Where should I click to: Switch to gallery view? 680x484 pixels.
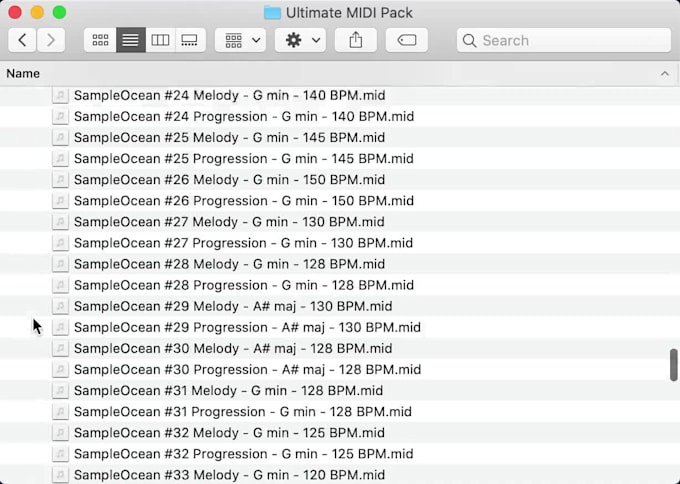point(190,40)
